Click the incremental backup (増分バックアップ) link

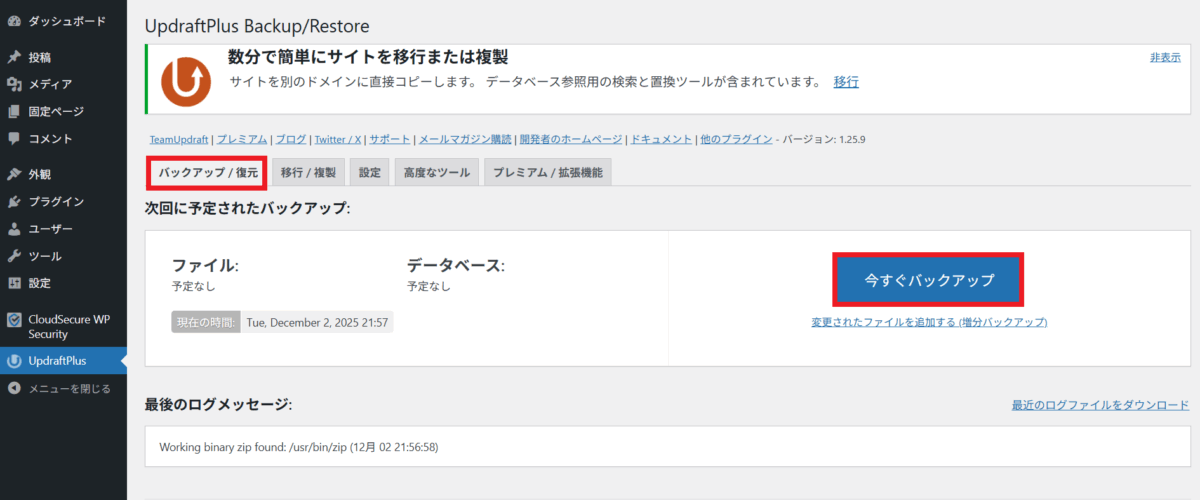(929, 322)
